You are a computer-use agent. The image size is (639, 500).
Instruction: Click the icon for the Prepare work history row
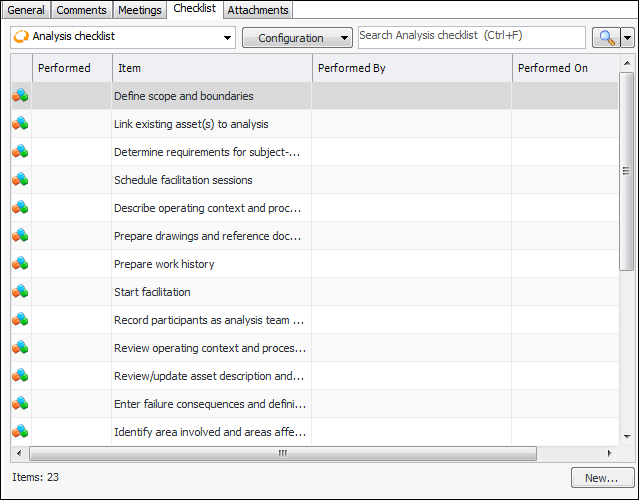(20, 264)
